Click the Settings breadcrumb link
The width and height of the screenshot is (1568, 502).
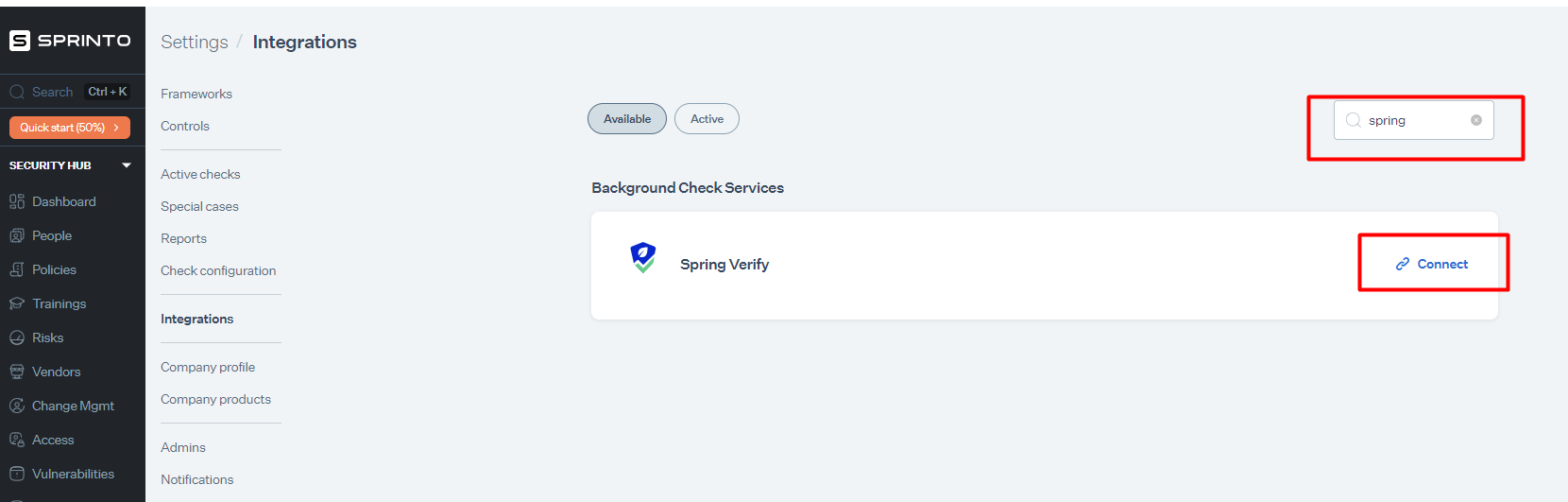[195, 42]
